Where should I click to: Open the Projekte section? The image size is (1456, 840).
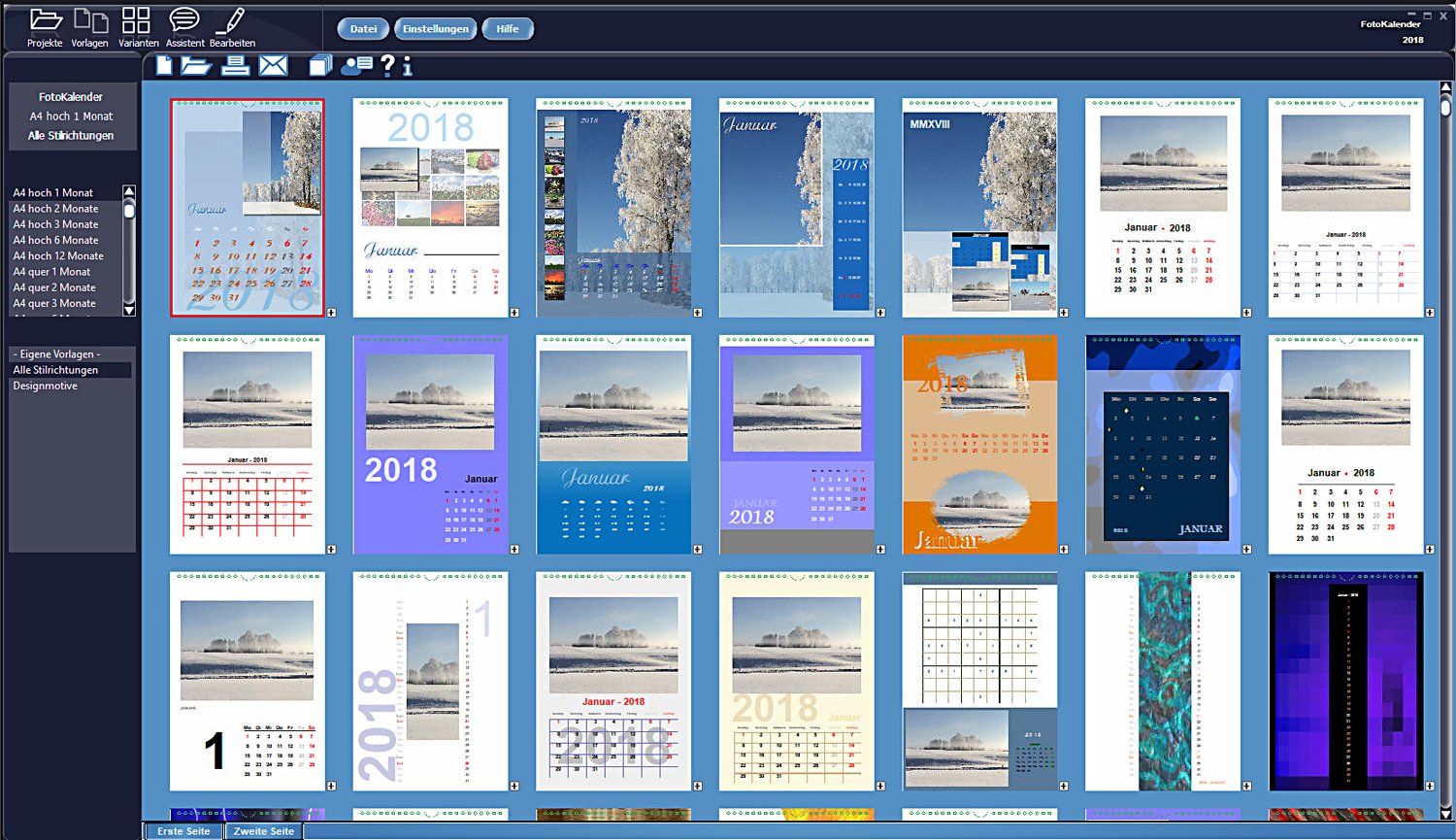[45, 27]
